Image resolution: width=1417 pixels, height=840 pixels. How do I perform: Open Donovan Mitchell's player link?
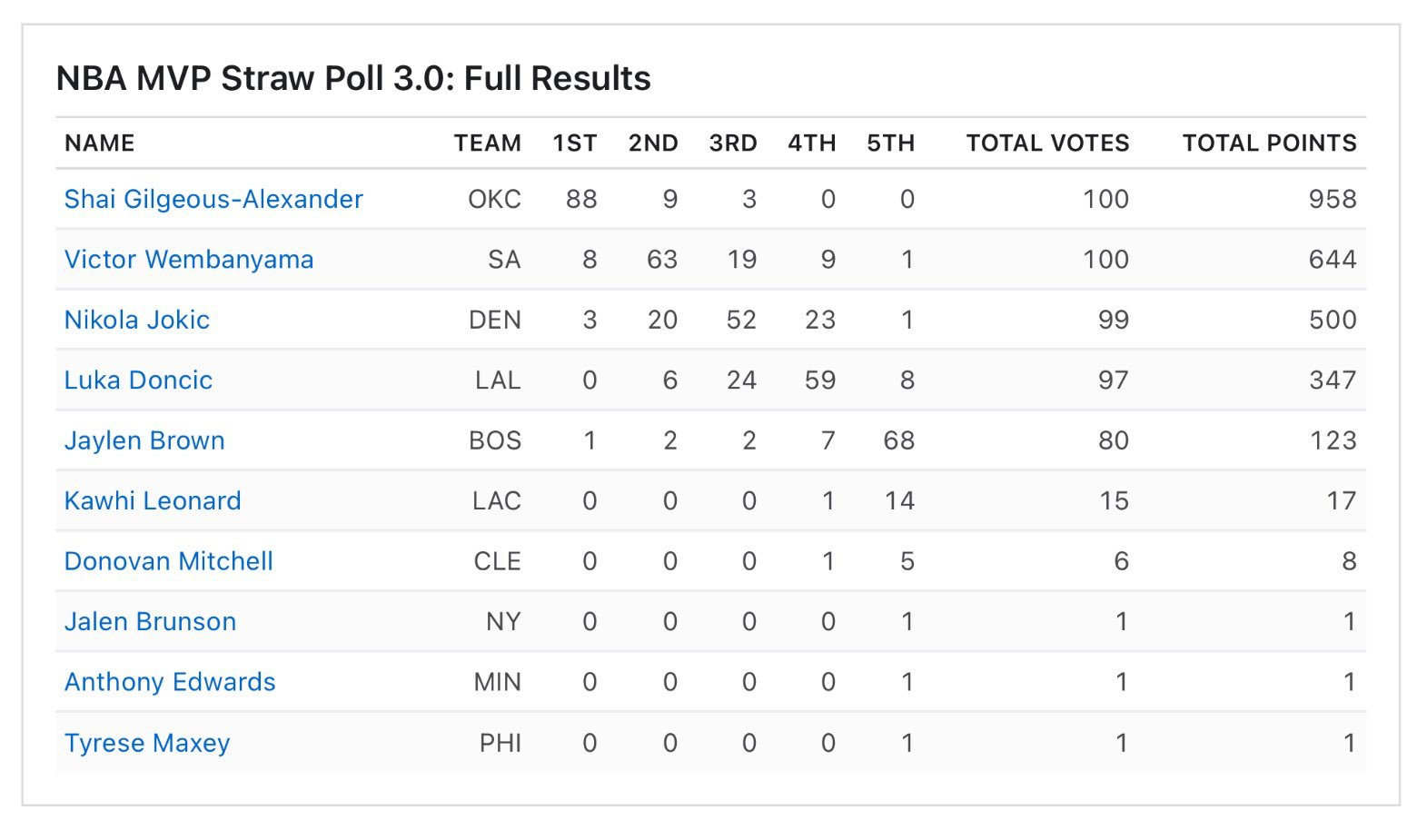(169, 561)
